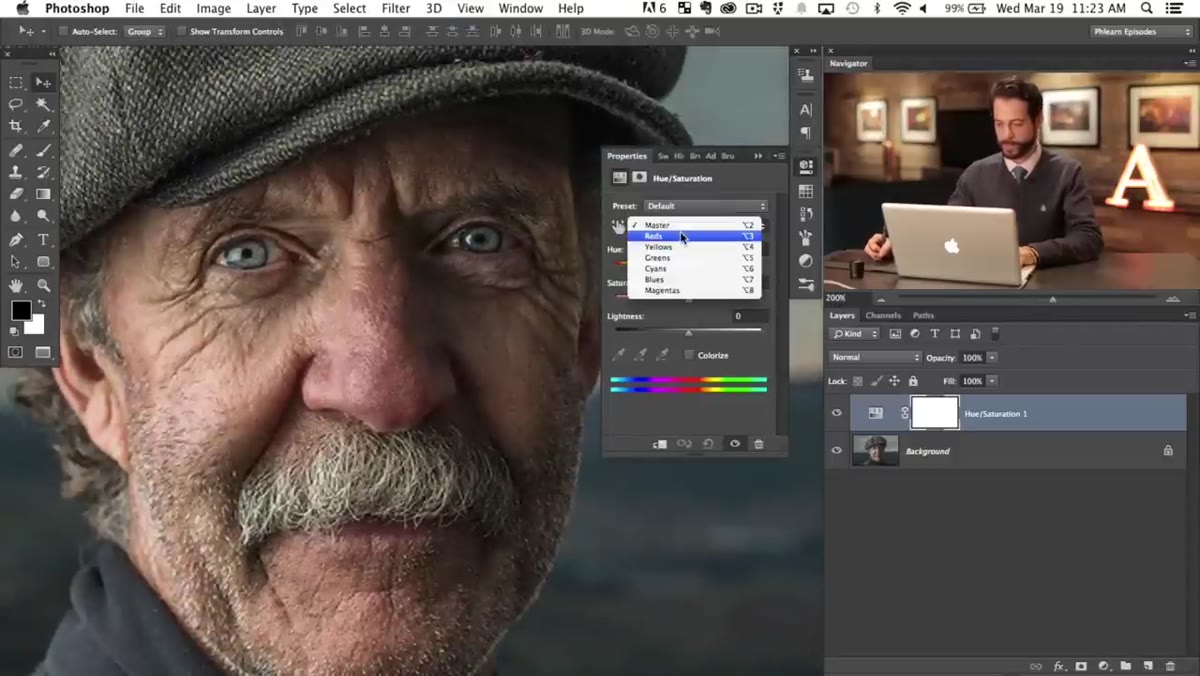The image size is (1200, 676).
Task: Swap foreground and background colors
Action: (x=41, y=304)
